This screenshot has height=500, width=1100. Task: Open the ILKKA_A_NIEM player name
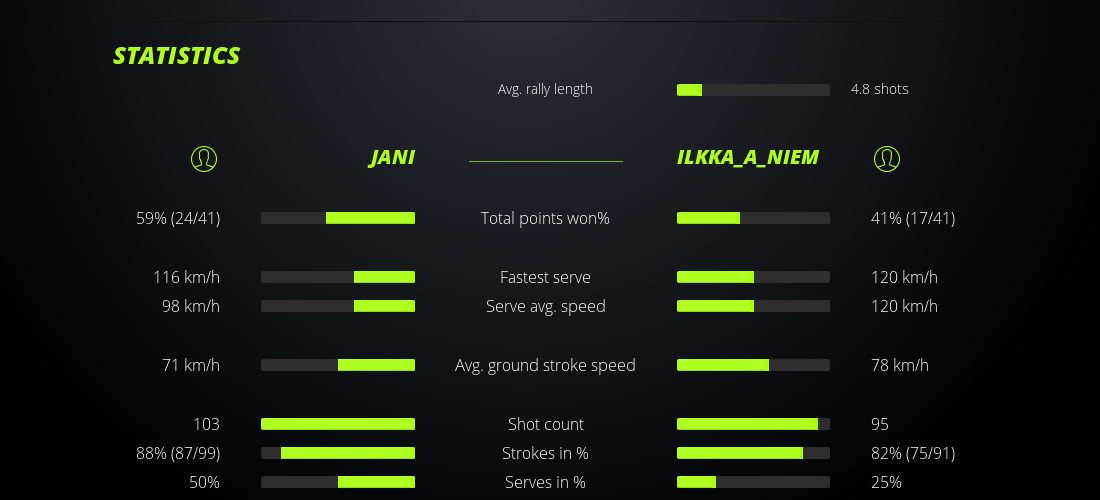pyautogui.click(x=748, y=158)
